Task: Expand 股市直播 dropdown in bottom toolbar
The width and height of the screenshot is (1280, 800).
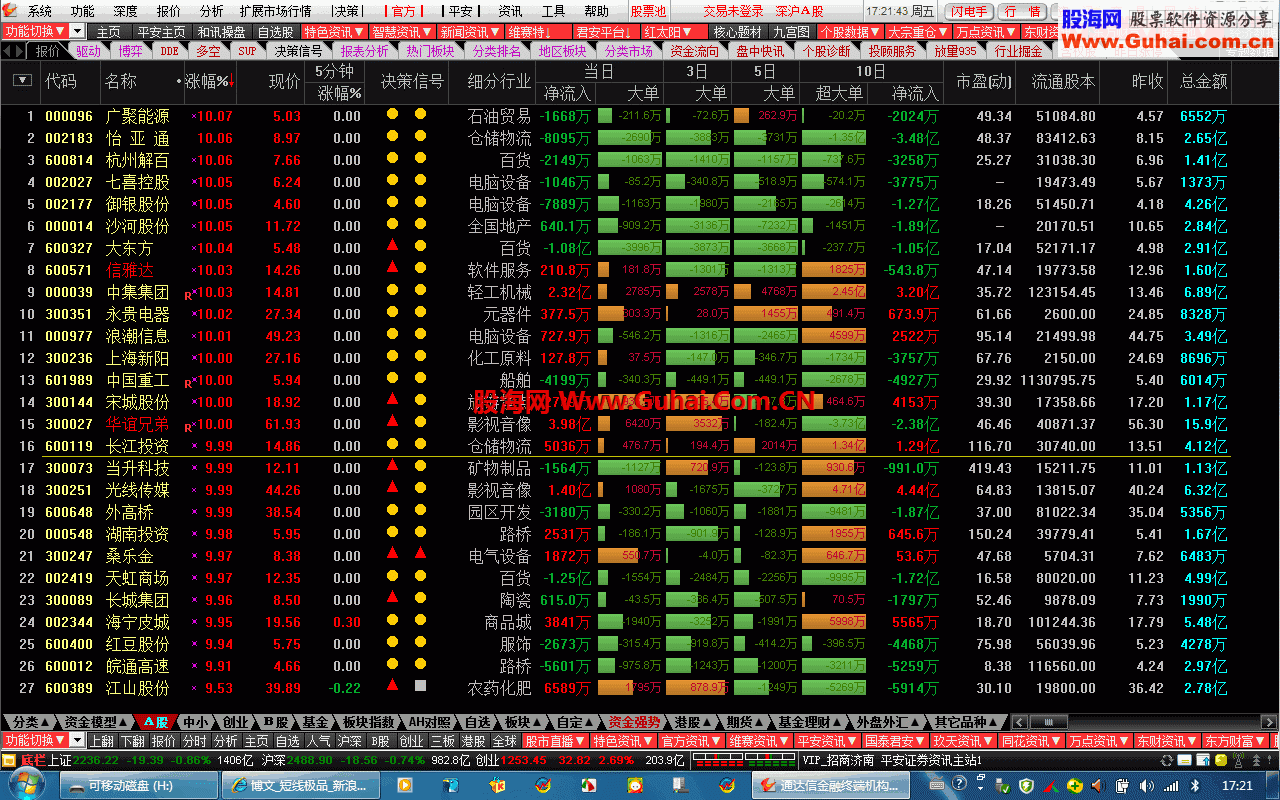Action: click(x=553, y=741)
